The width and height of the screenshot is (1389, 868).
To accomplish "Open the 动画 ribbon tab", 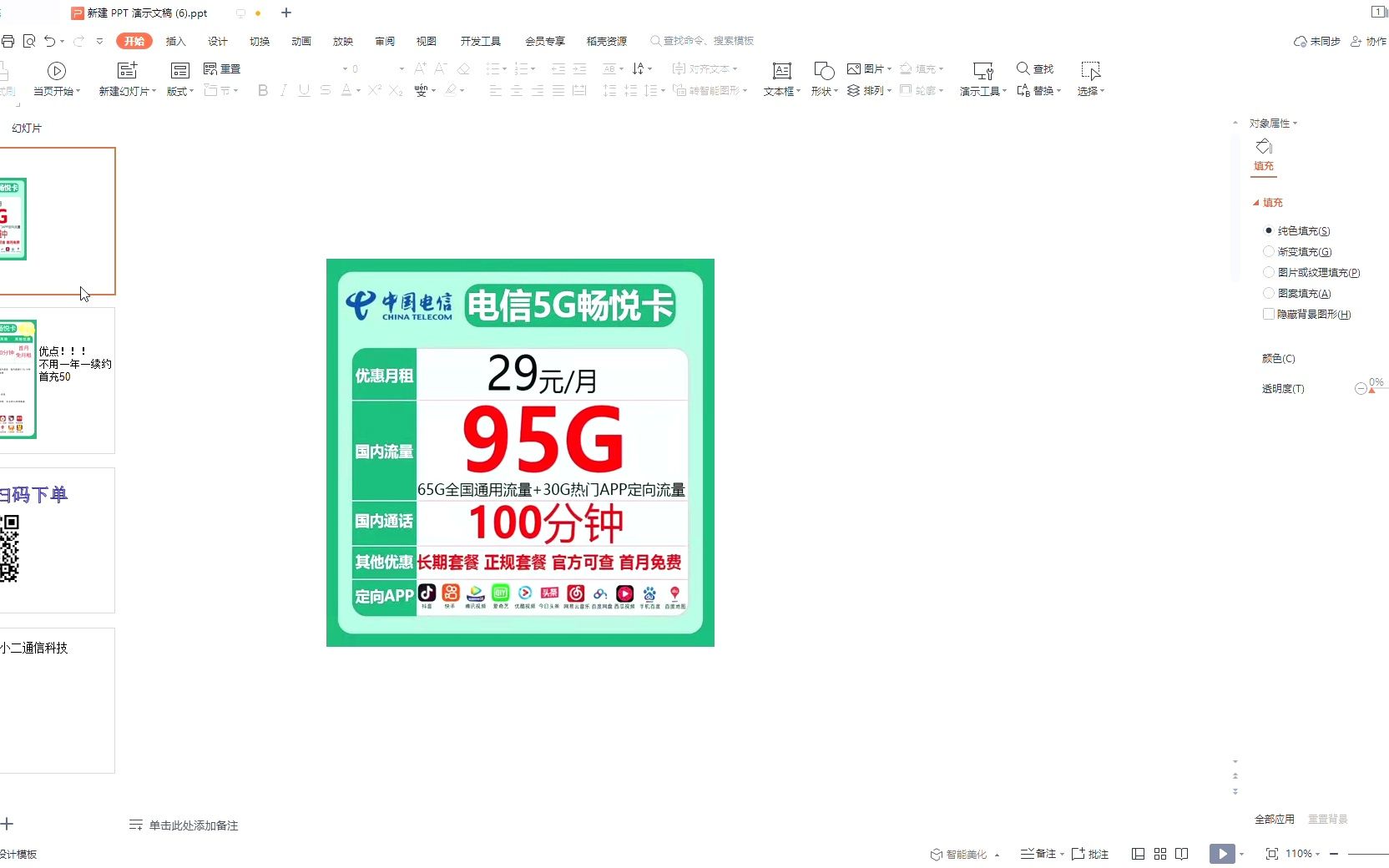I will point(301,41).
